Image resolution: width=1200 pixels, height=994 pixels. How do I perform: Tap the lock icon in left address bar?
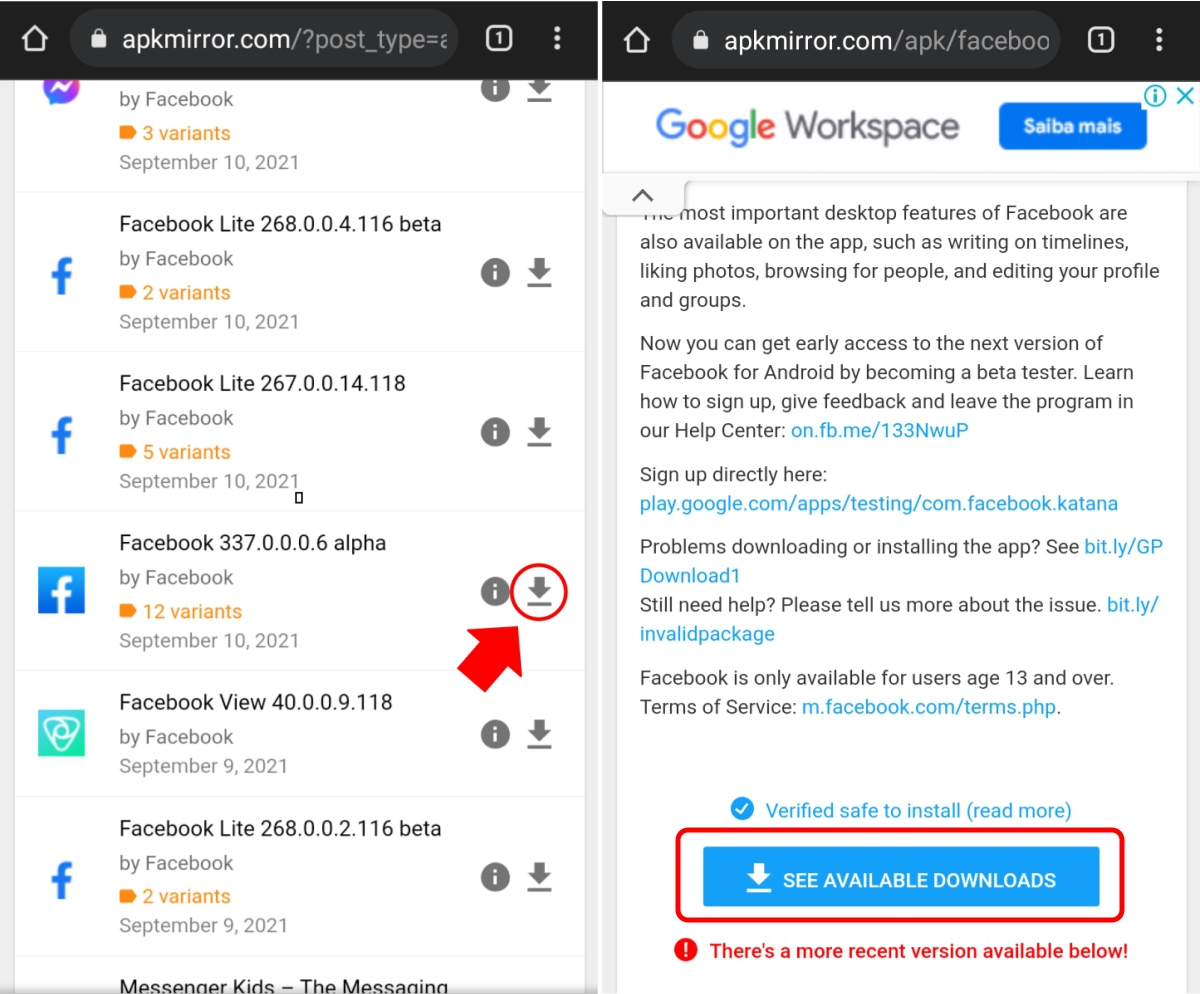(x=98, y=39)
